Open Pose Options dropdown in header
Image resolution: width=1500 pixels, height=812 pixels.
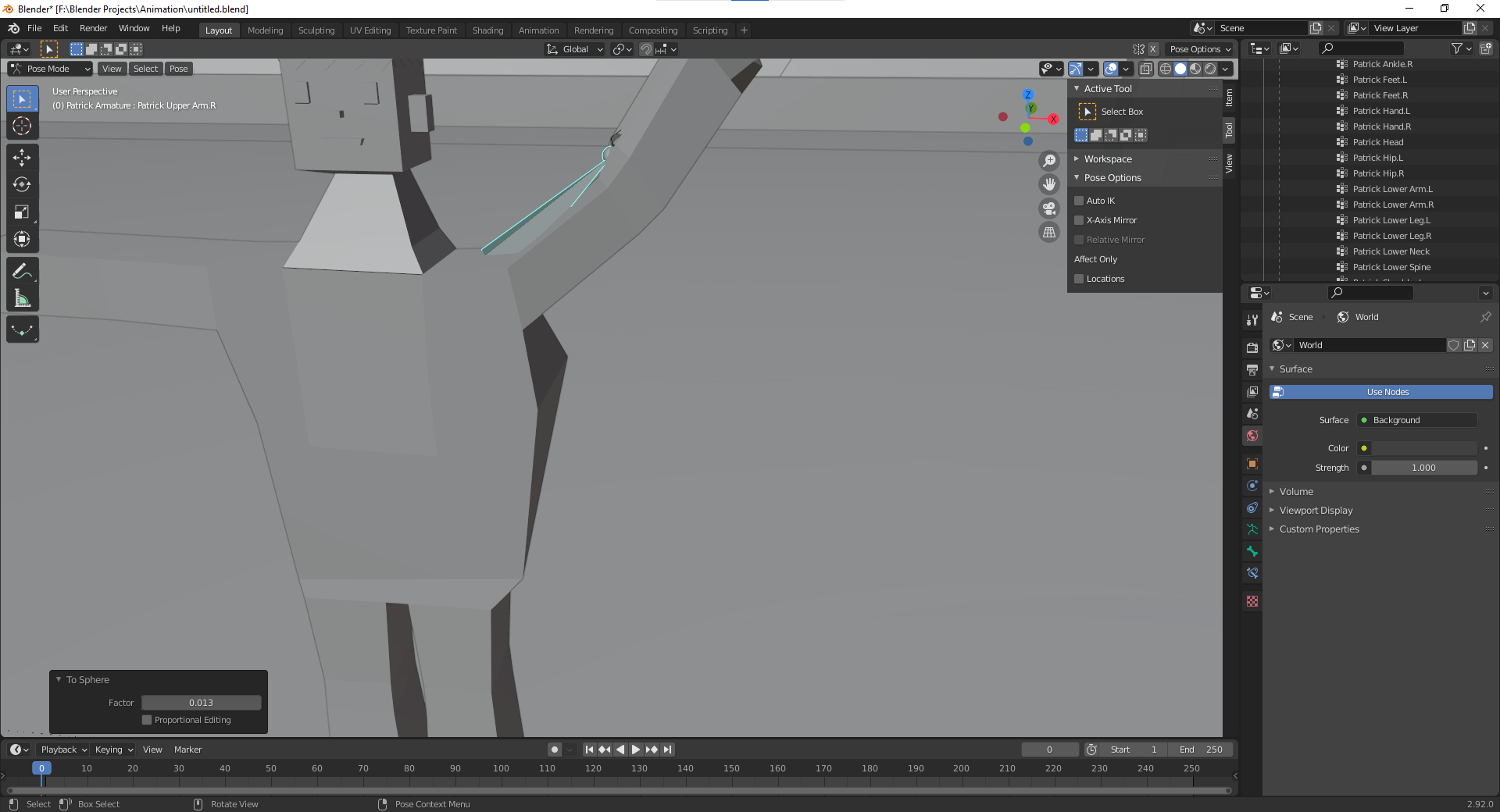tap(1200, 49)
